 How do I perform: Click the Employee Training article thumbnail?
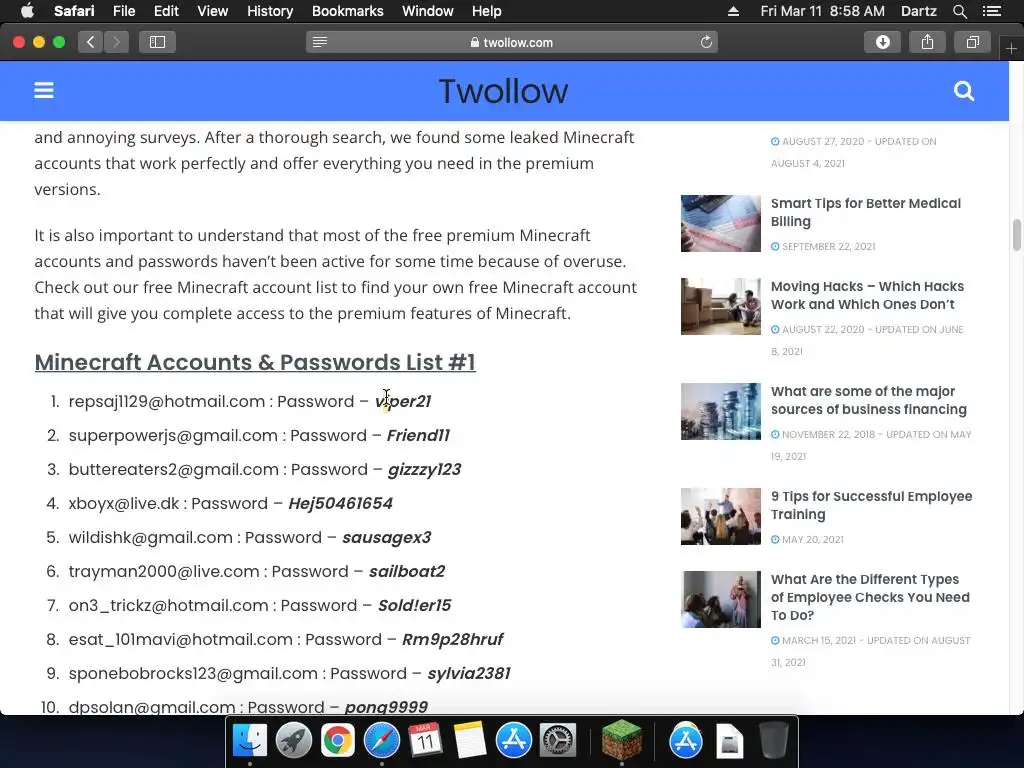tap(720, 517)
